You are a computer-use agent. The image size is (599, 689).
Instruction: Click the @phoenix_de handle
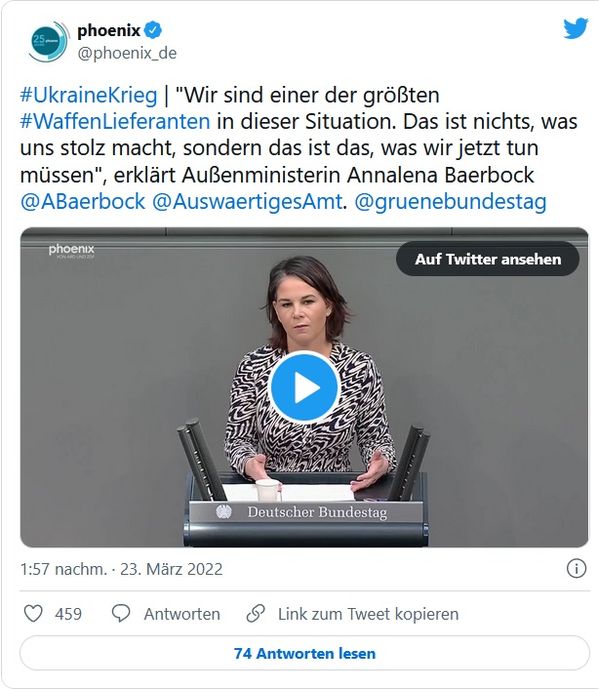click(x=127, y=53)
